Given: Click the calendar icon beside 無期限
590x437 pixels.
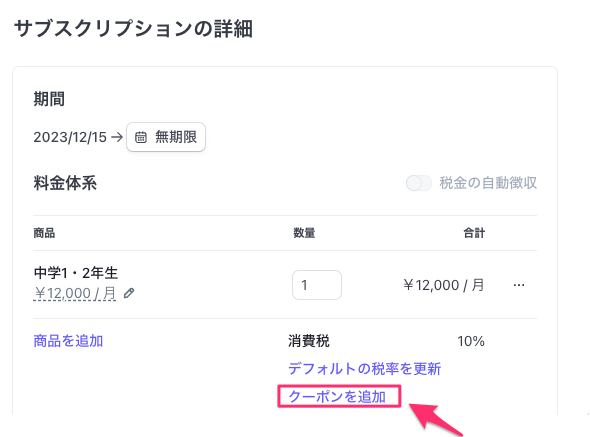Looking at the screenshot, I should pos(141,137).
